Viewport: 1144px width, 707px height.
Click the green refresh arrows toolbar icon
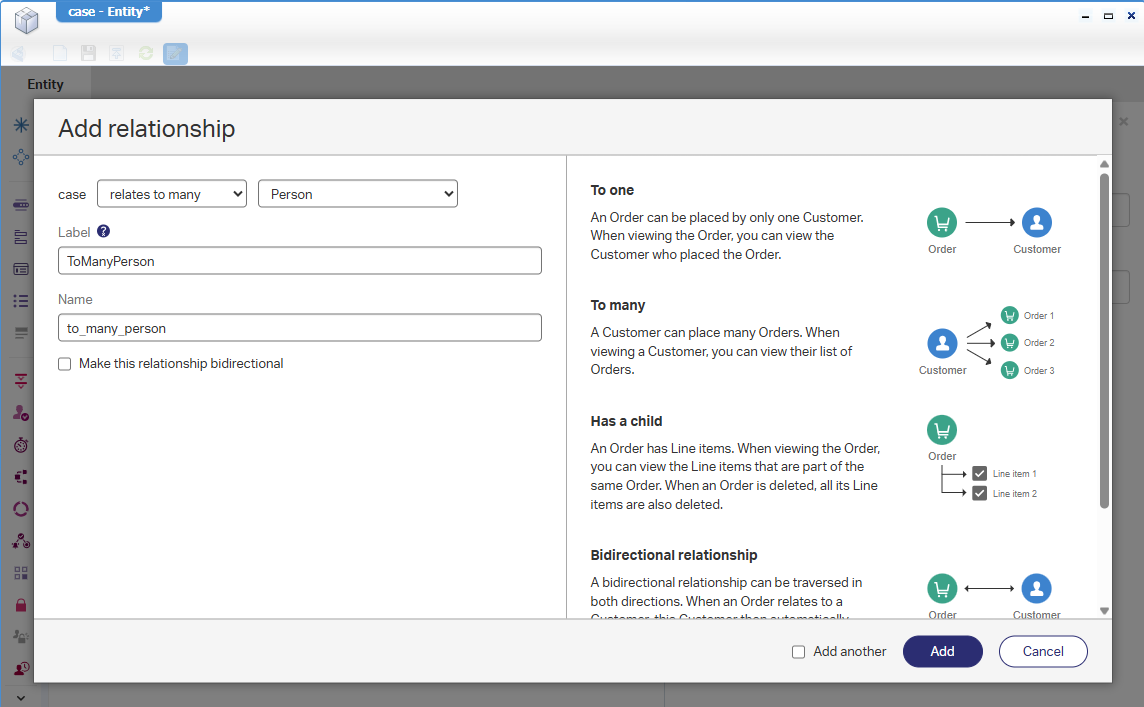(x=146, y=54)
